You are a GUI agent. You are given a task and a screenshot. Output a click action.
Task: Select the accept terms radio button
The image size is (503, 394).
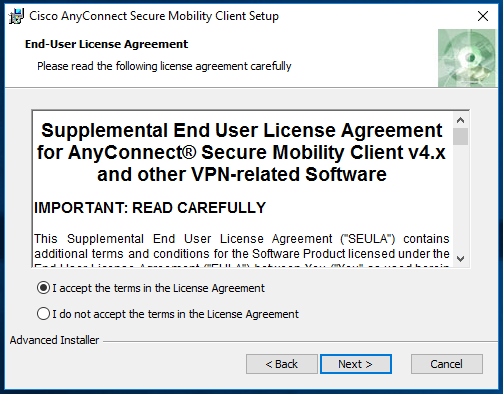pos(43,288)
